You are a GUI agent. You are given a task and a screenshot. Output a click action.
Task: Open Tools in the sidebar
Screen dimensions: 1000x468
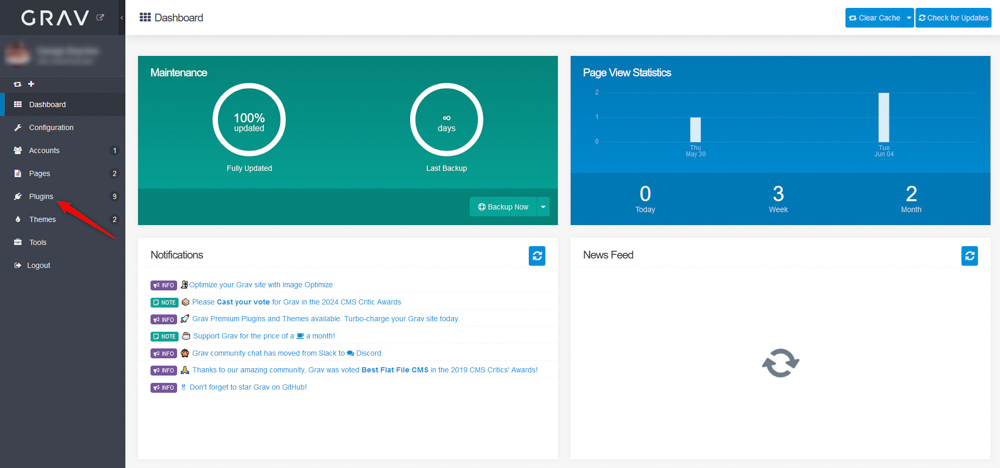[x=62, y=242]
